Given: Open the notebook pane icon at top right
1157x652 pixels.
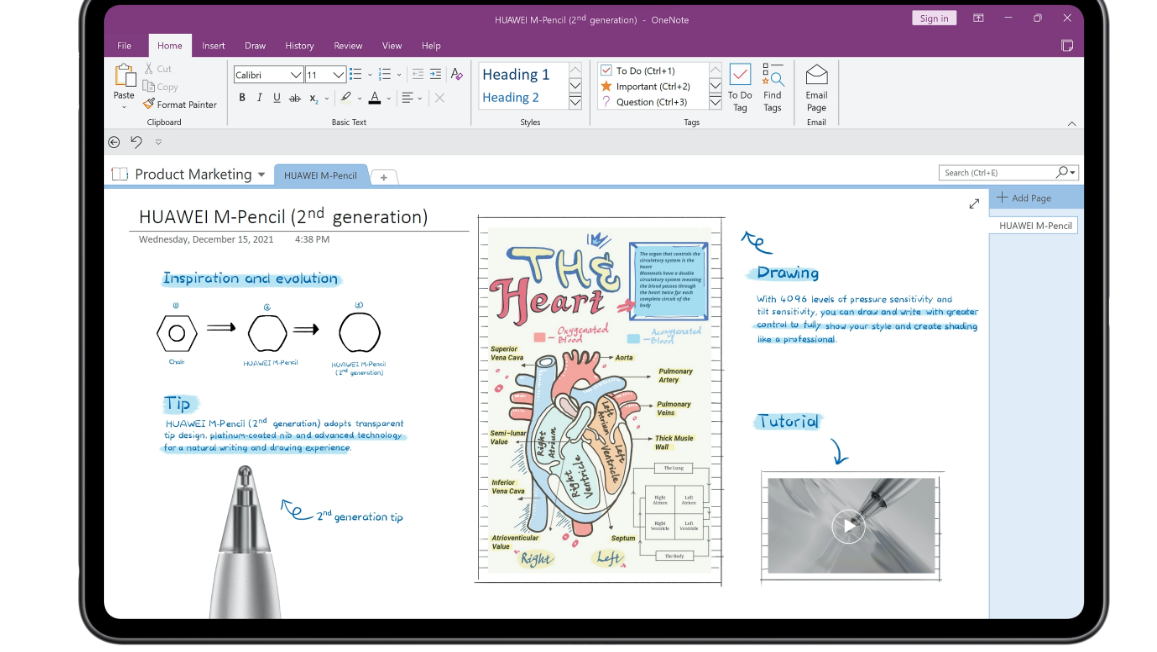Looking at the screenshot, I should 1067,46.
